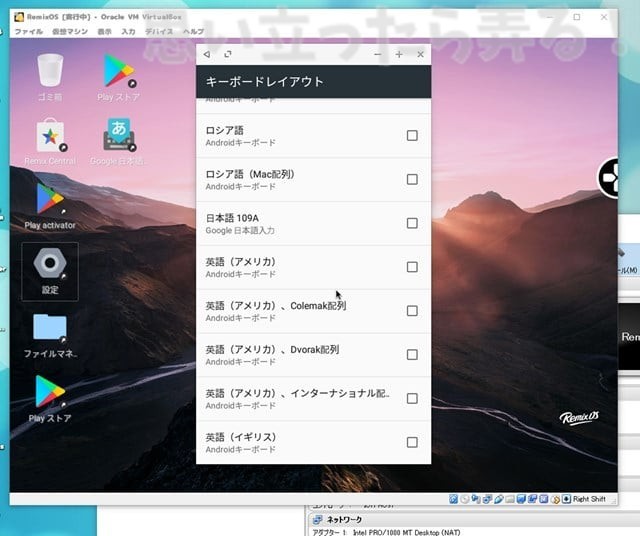
Task: Click the back arrow in the keyboard layout window
Action: [207, 54]
